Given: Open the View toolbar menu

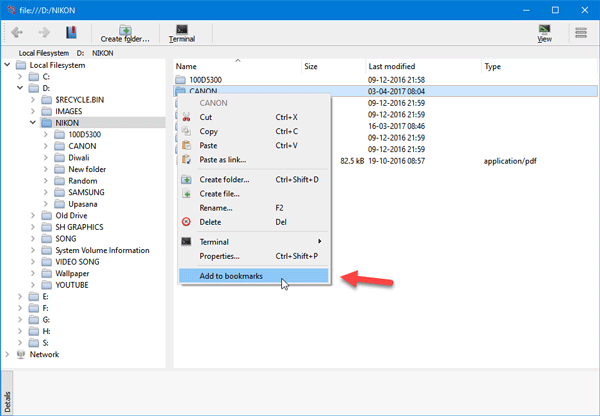Looking at the screenshot, I should pos(544,34).
